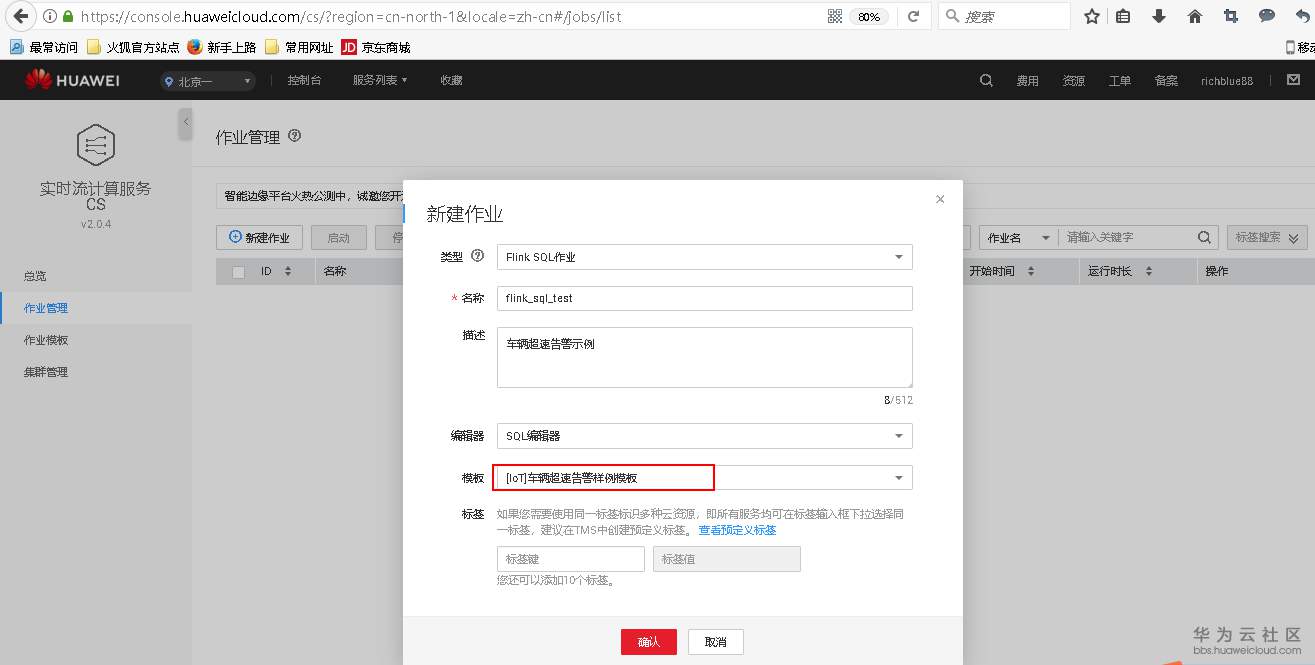
Task: Click the browser favorites star icon
Action: [1091, 16]
